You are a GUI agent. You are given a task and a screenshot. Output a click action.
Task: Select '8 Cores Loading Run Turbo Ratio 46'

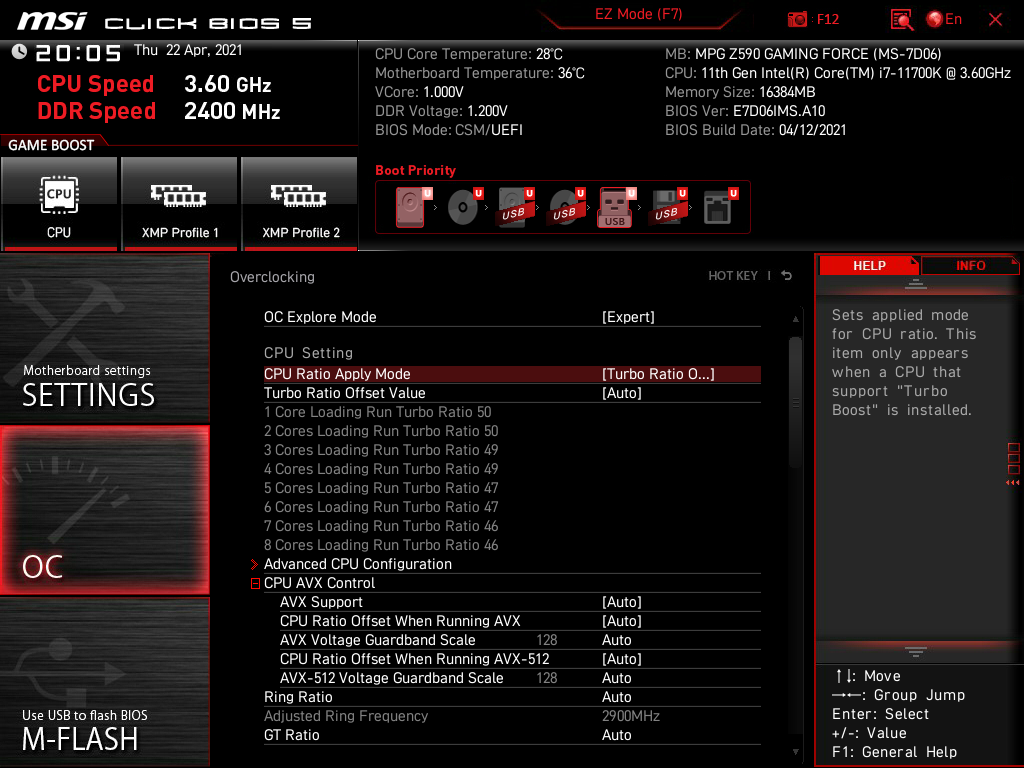[x=381, y=545]
